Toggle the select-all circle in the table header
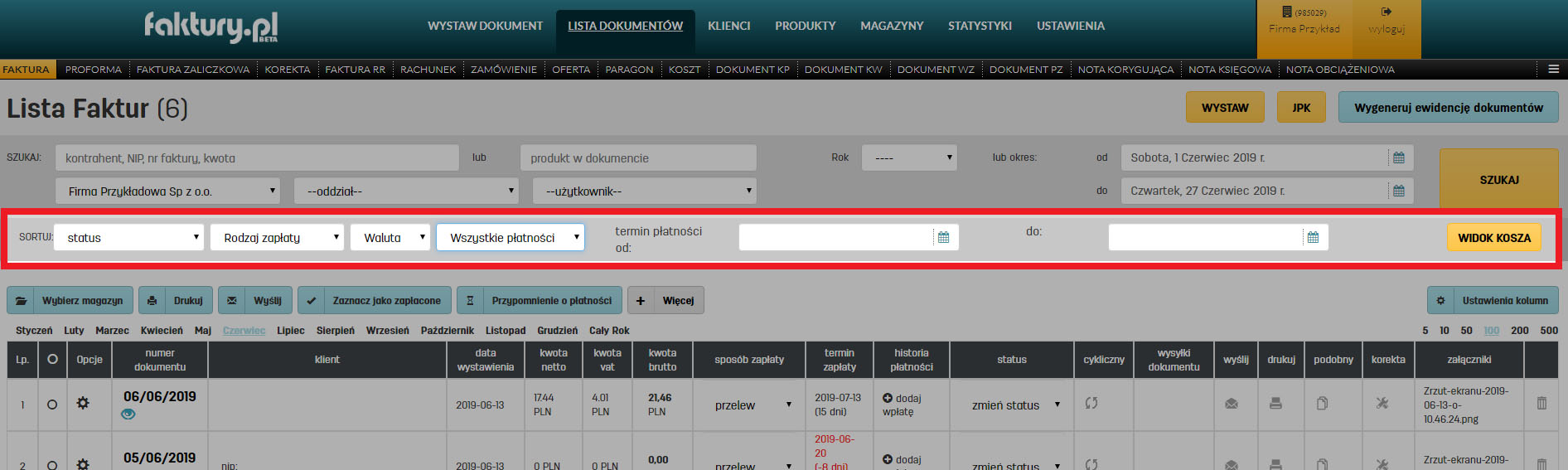The image size is (1568, 470). pyautogui.click(x=52, y=360)
